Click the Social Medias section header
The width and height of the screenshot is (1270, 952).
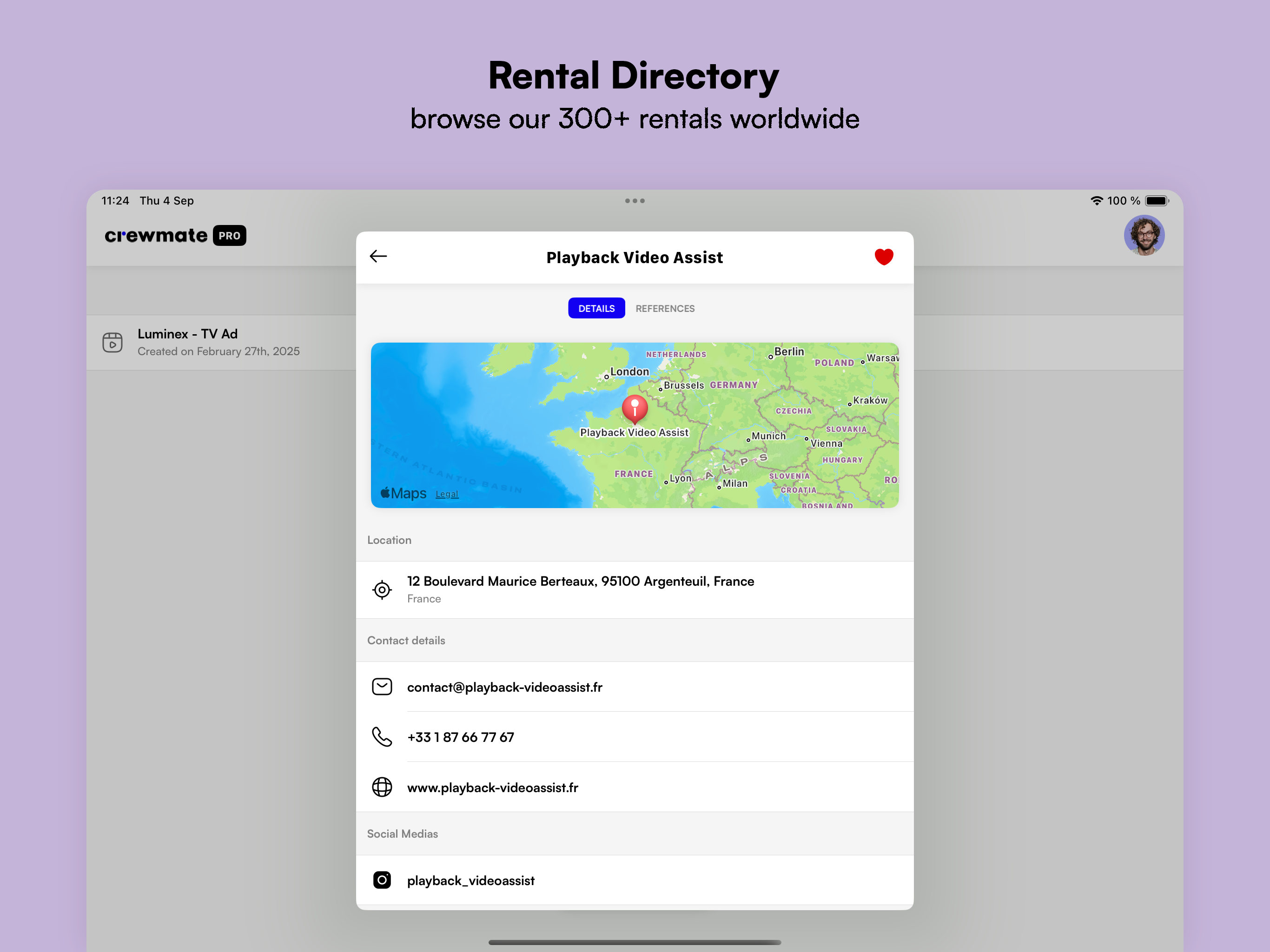click(403, 834)
